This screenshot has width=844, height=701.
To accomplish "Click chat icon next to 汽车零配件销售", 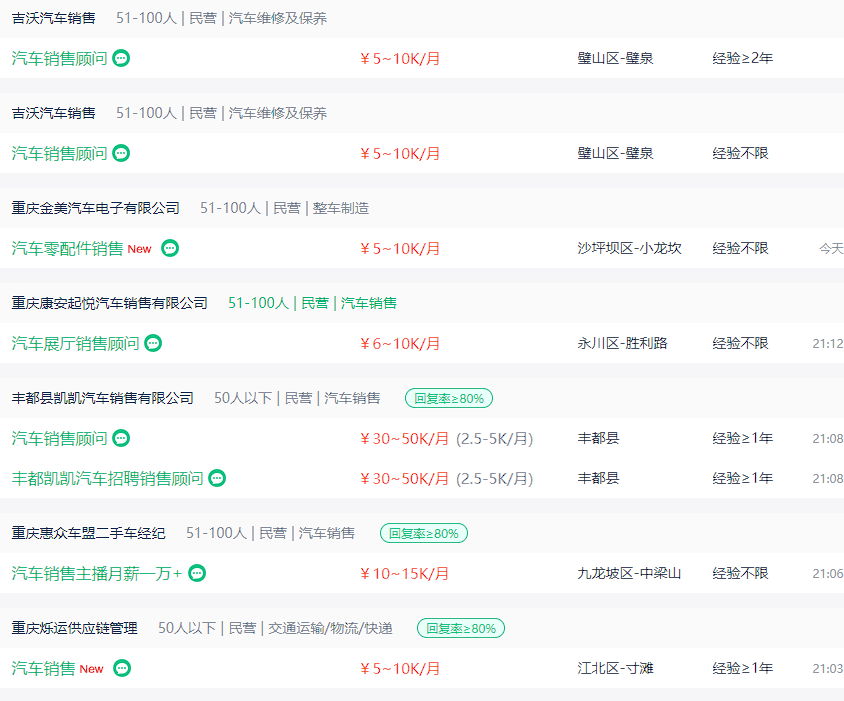I will point(170,248).
